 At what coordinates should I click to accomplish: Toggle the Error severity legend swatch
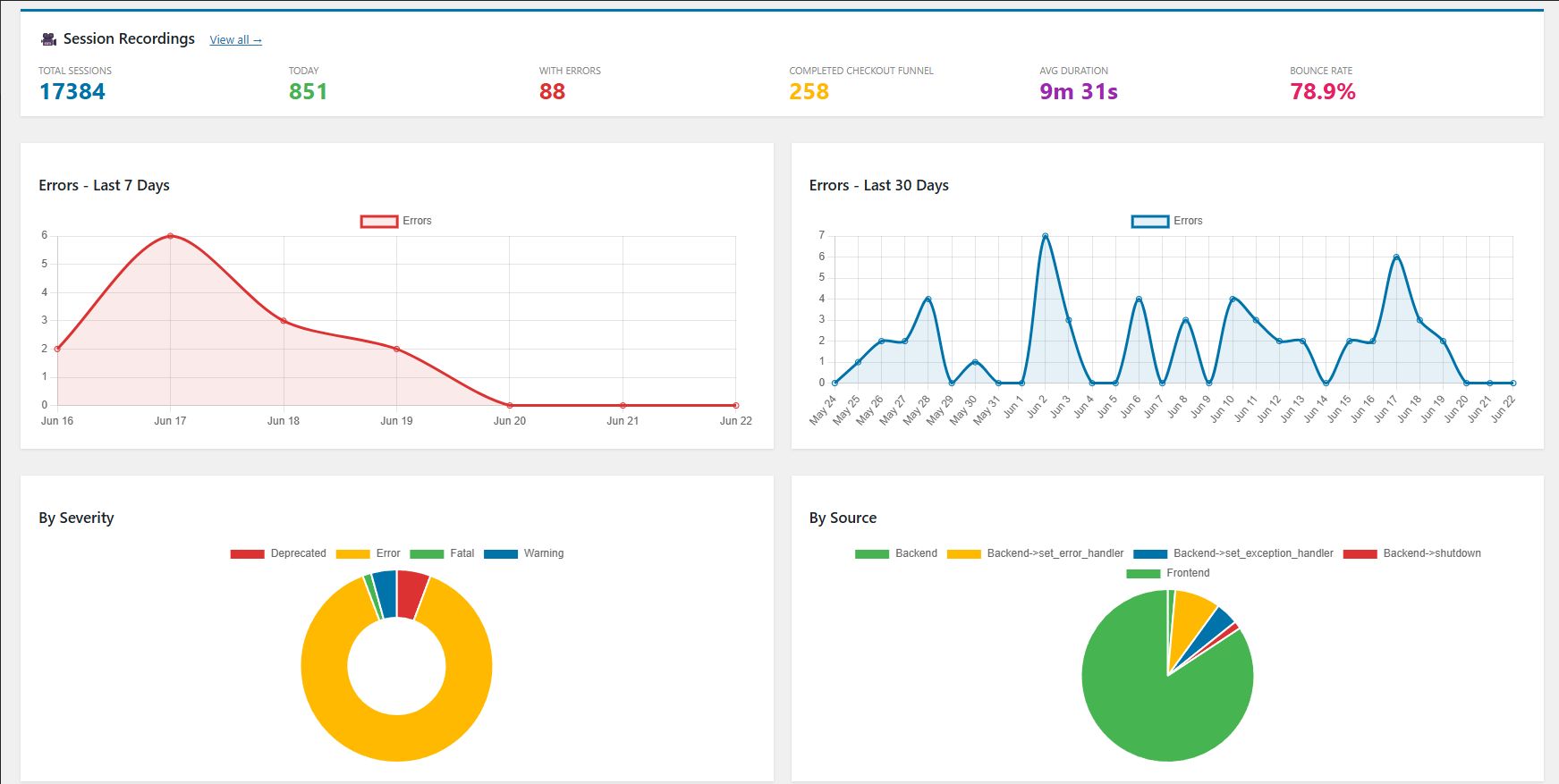[352, 553]
